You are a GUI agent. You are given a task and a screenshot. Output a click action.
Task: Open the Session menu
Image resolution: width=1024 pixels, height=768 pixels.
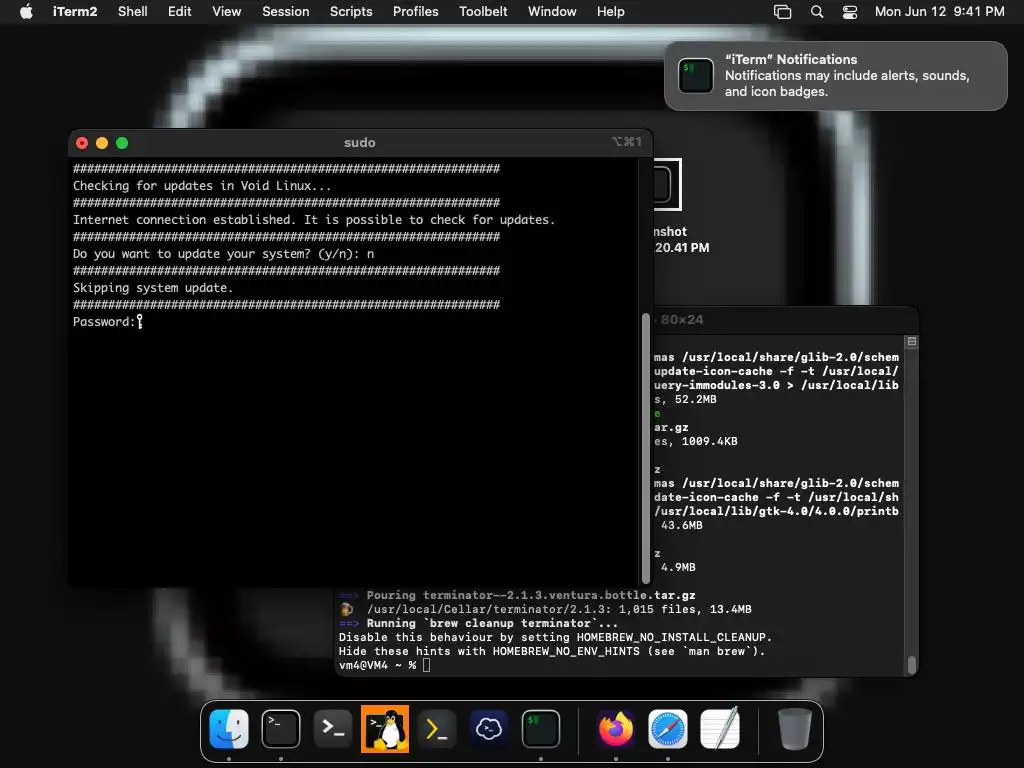tap(285, 12)
